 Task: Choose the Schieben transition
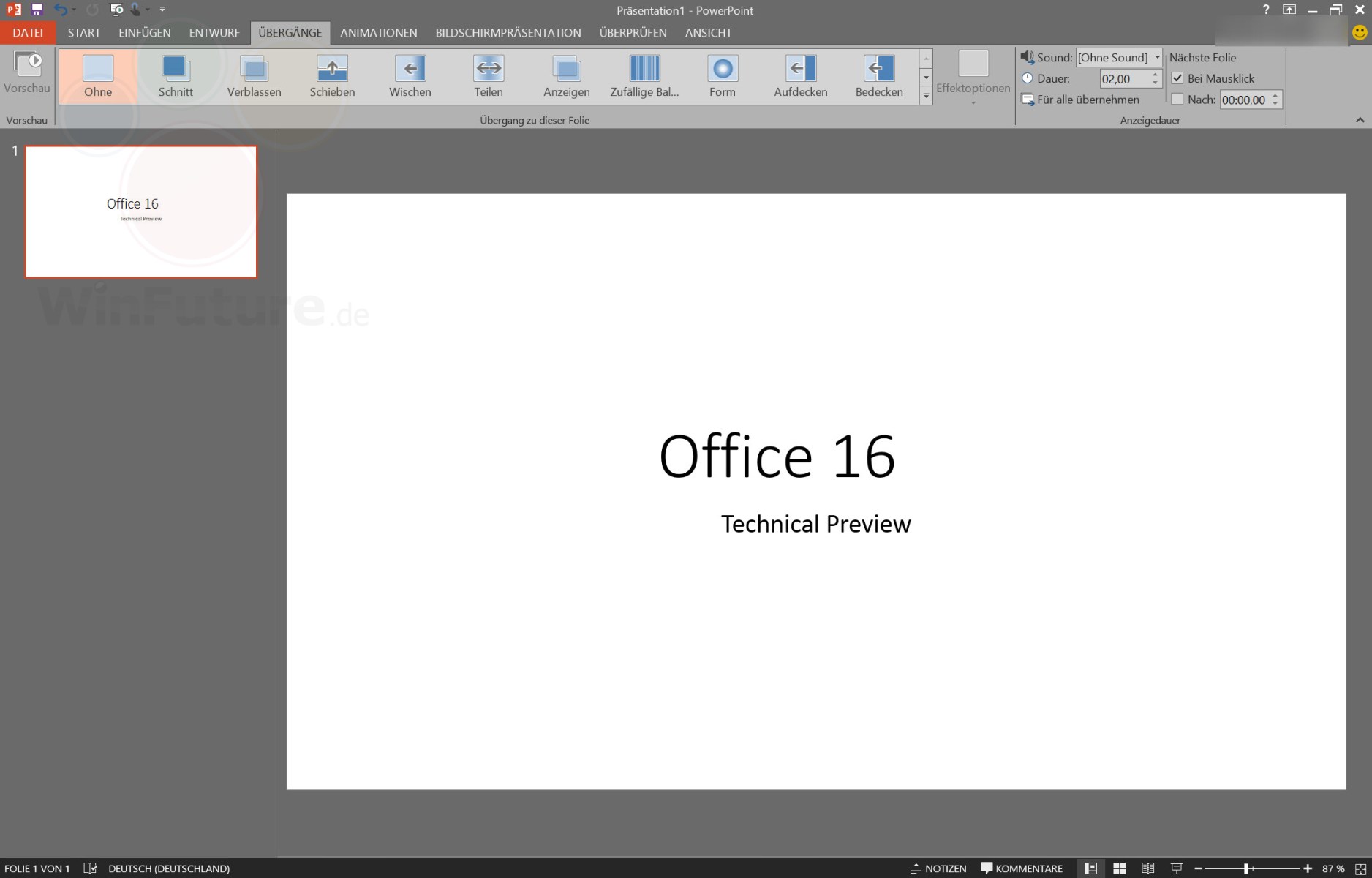[332, 76]
